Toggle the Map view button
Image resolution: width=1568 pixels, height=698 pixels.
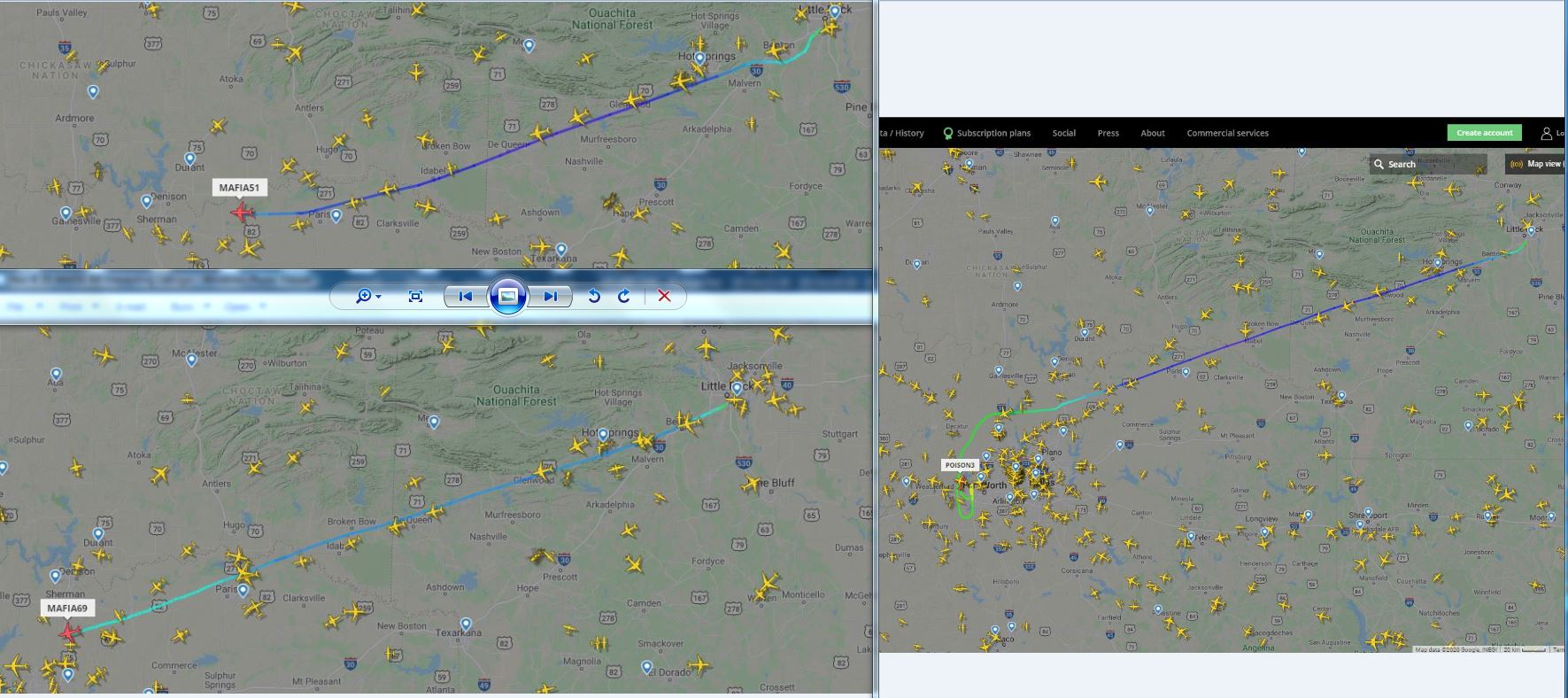point(1537,164)
